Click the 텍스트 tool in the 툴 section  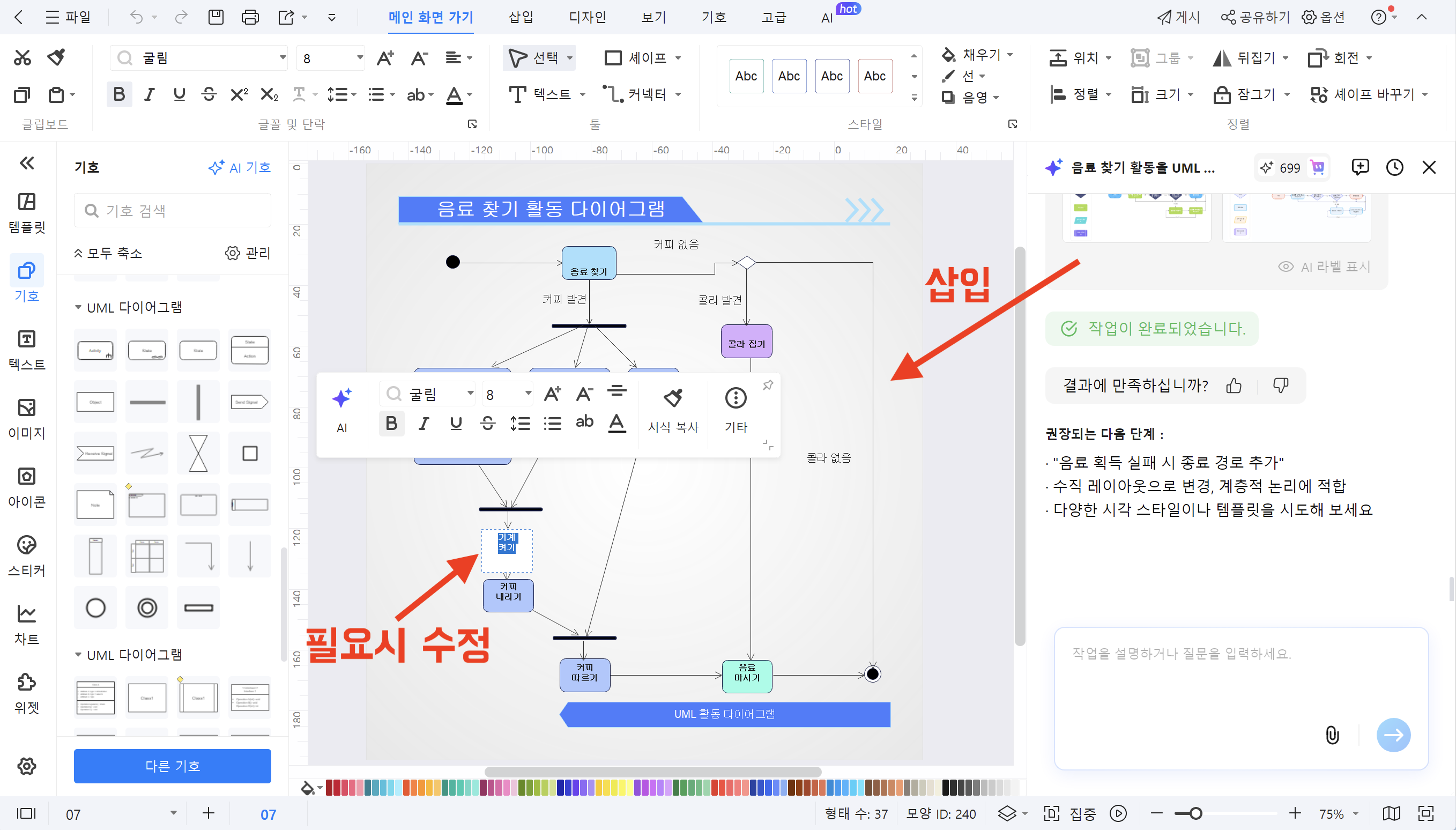[x=546, y=94]
